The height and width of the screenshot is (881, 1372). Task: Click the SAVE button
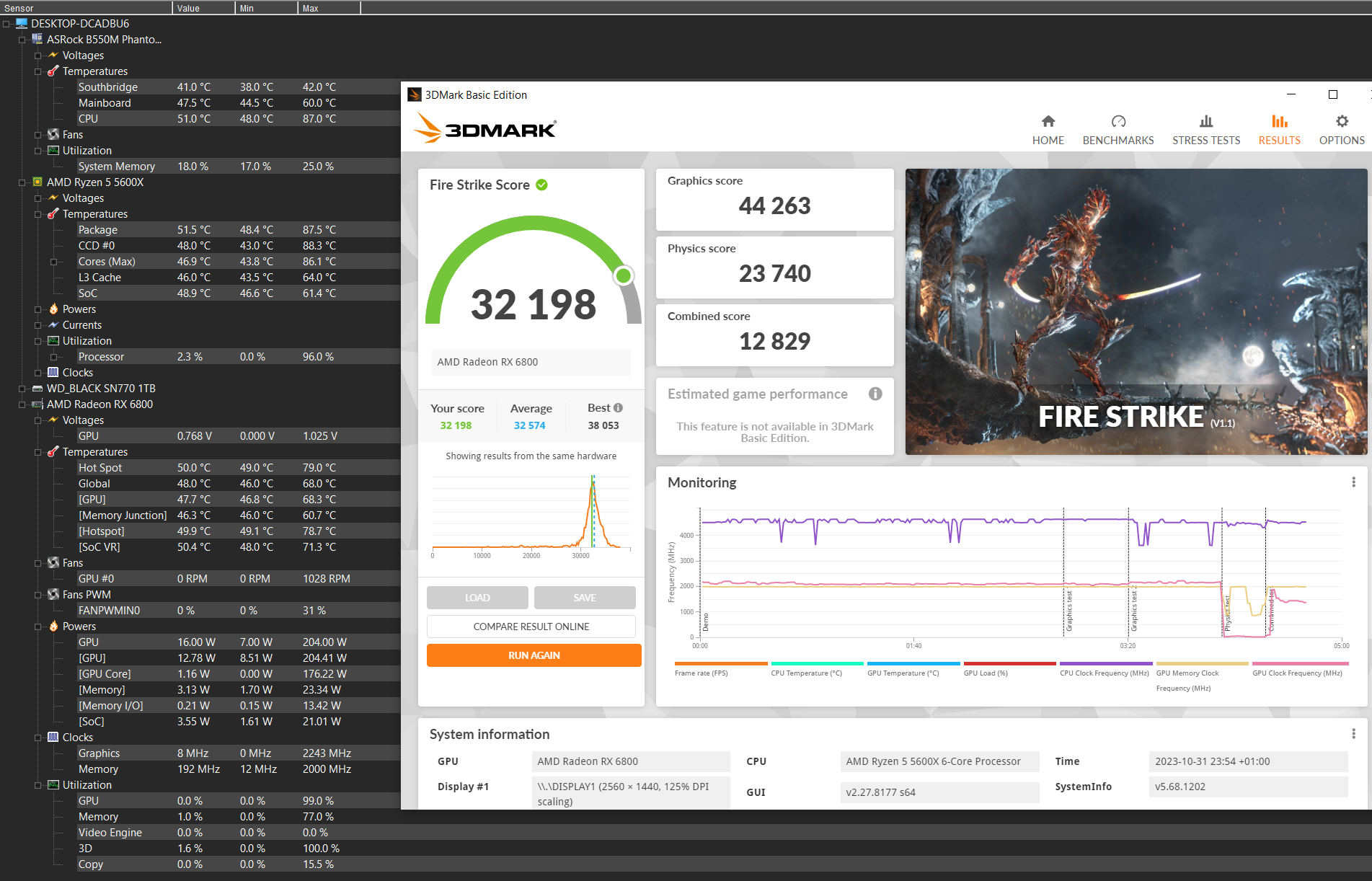point(585,598)
